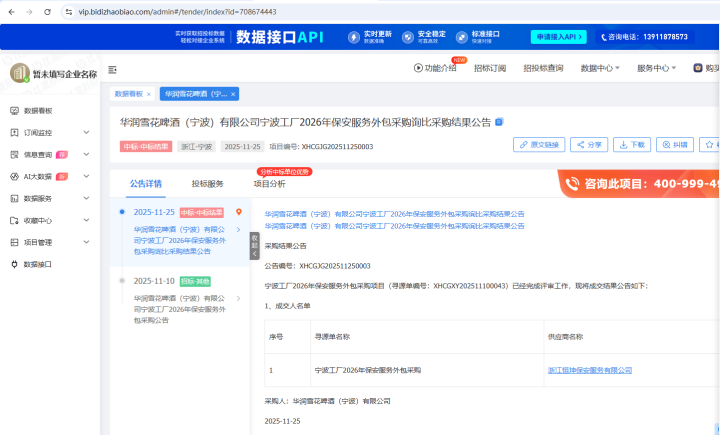Screen dimensions: 720x435
Task: Open 招投标查询 in top navigation
Action: point(543,68)
